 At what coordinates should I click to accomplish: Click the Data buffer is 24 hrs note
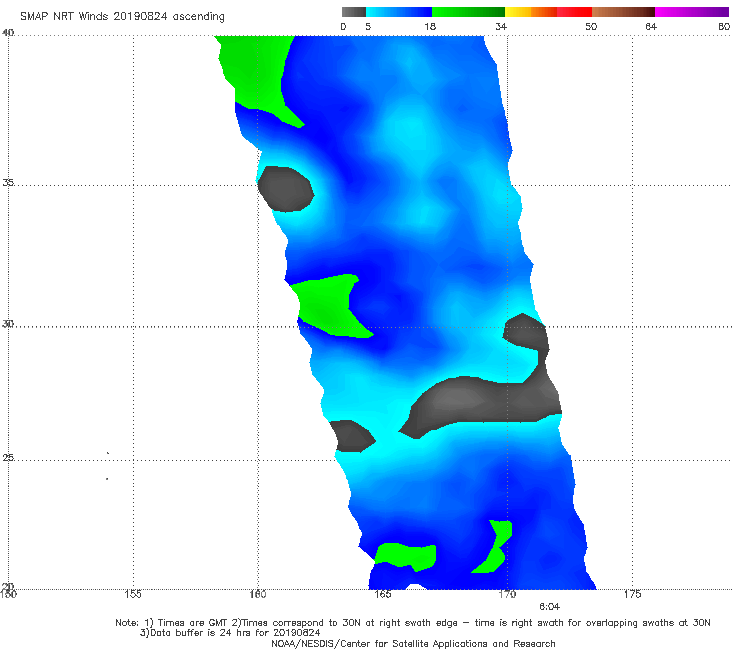230,633
